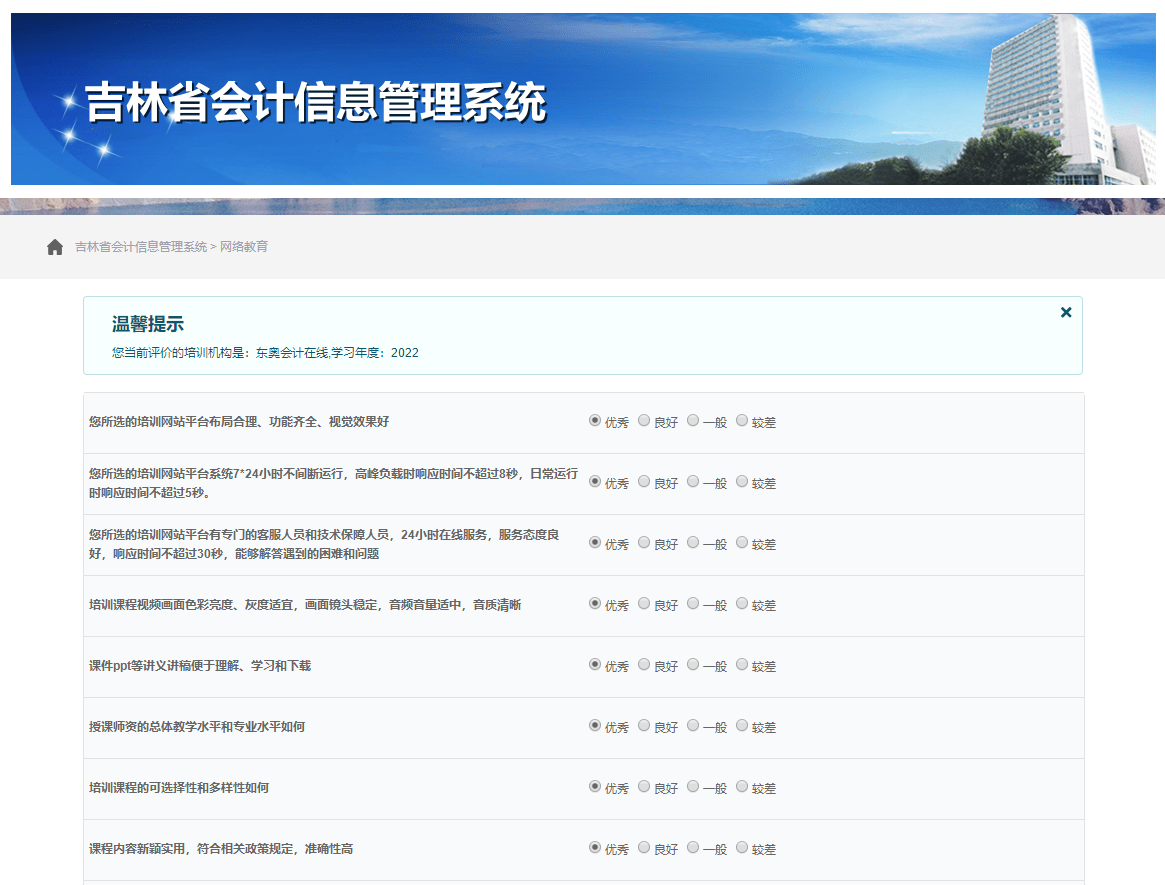1165x885 pixels.
Task: Click the home icon in the breadcrumb bar
Action: pyautogui.click(x=55, y=246)
